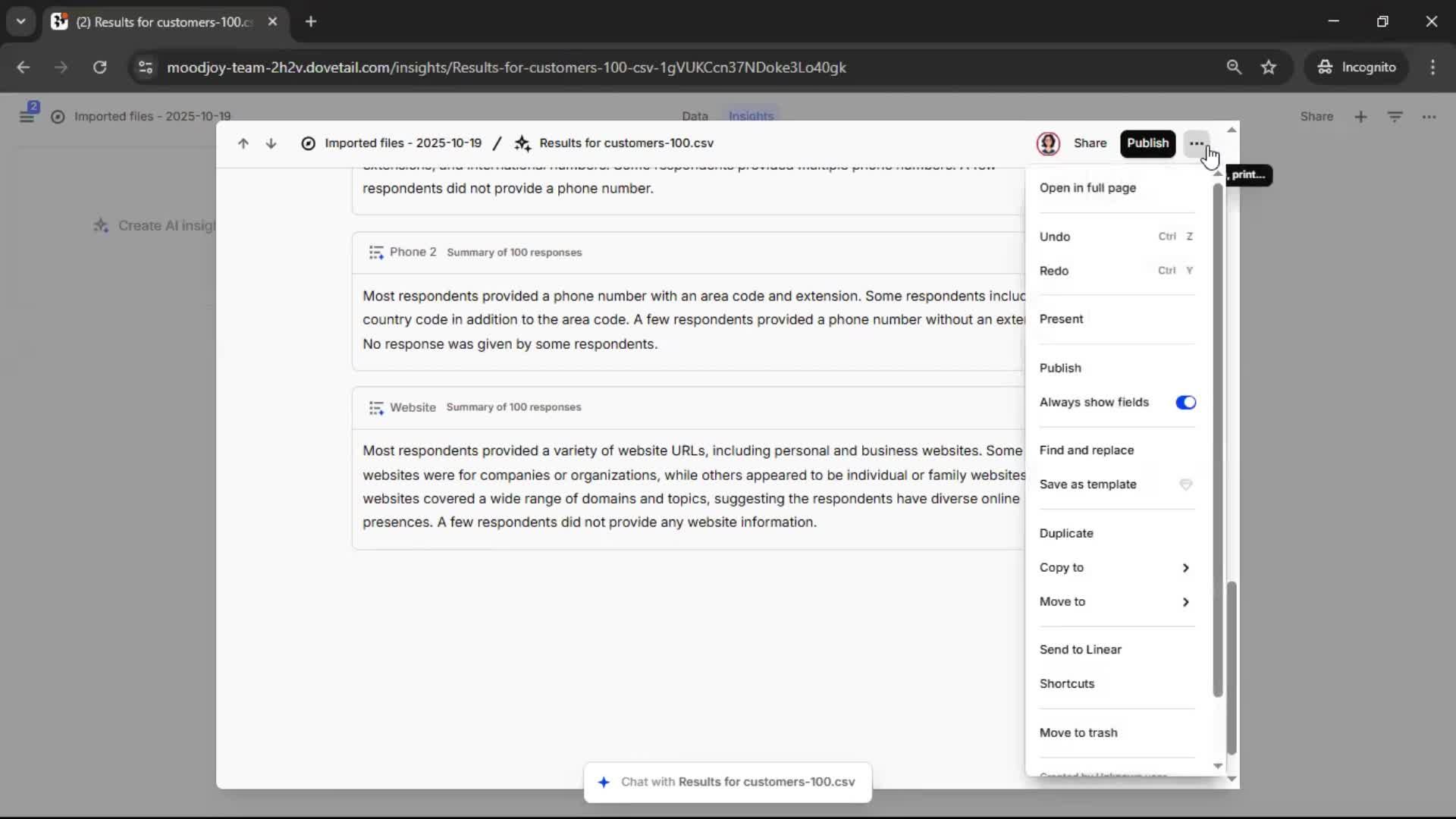Select Find and replace from menu
The width and height of the screenshot is (1456, 819).
[x=1086, y=450]
